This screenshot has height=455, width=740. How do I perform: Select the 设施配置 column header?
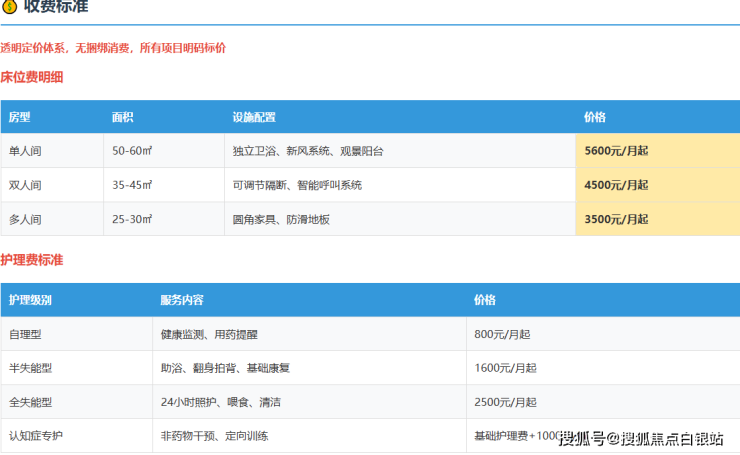point(254,117)
